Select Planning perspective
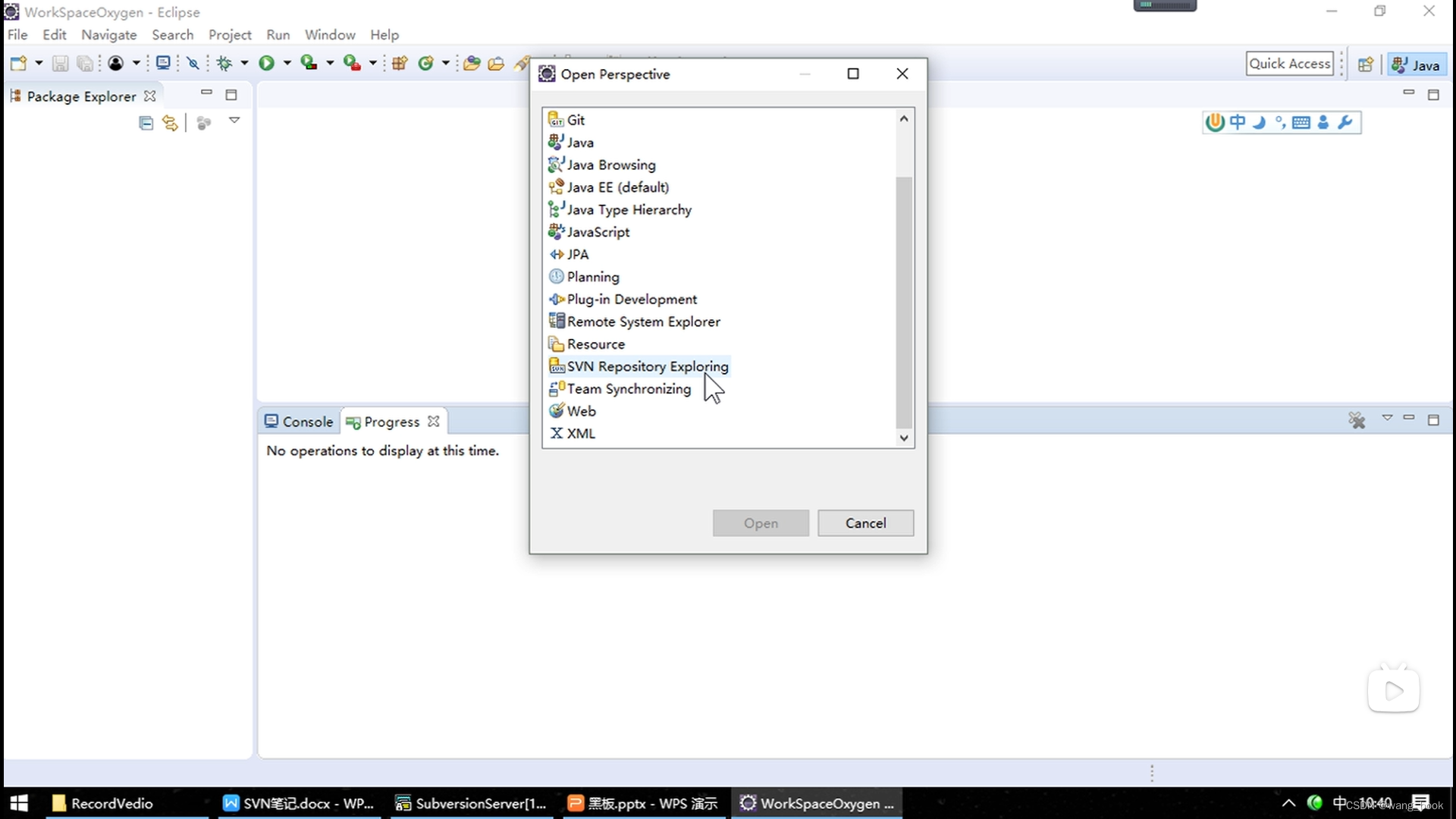The width and height of the screenshot is (1456, 819). 584,277
